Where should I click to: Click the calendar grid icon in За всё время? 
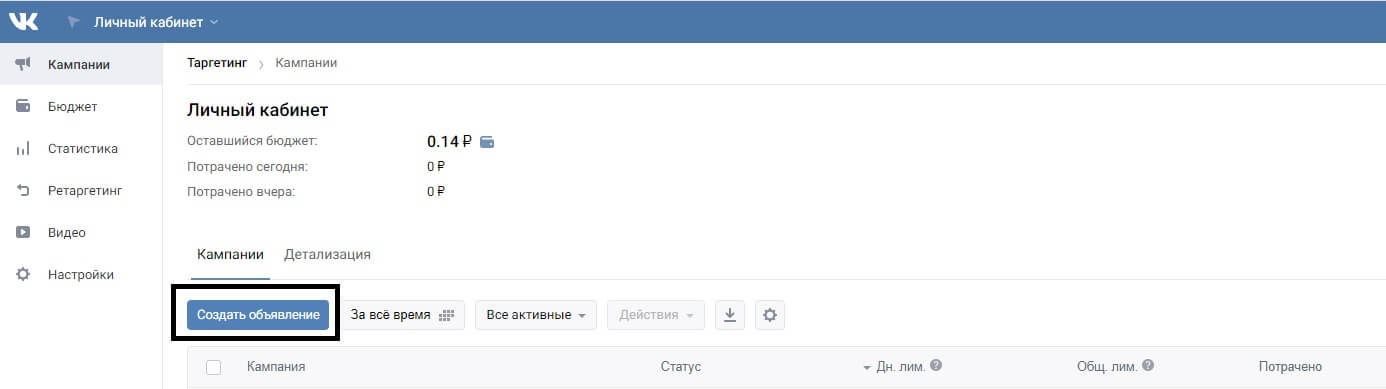tap(446, 315)
